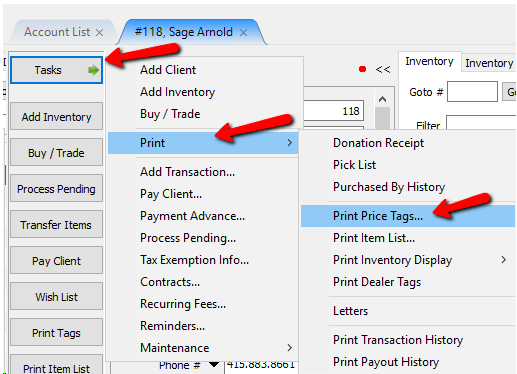This screenshot has height=374, width=517.
Task: Open the Wish List button
Action: click(x=56, y=296)
